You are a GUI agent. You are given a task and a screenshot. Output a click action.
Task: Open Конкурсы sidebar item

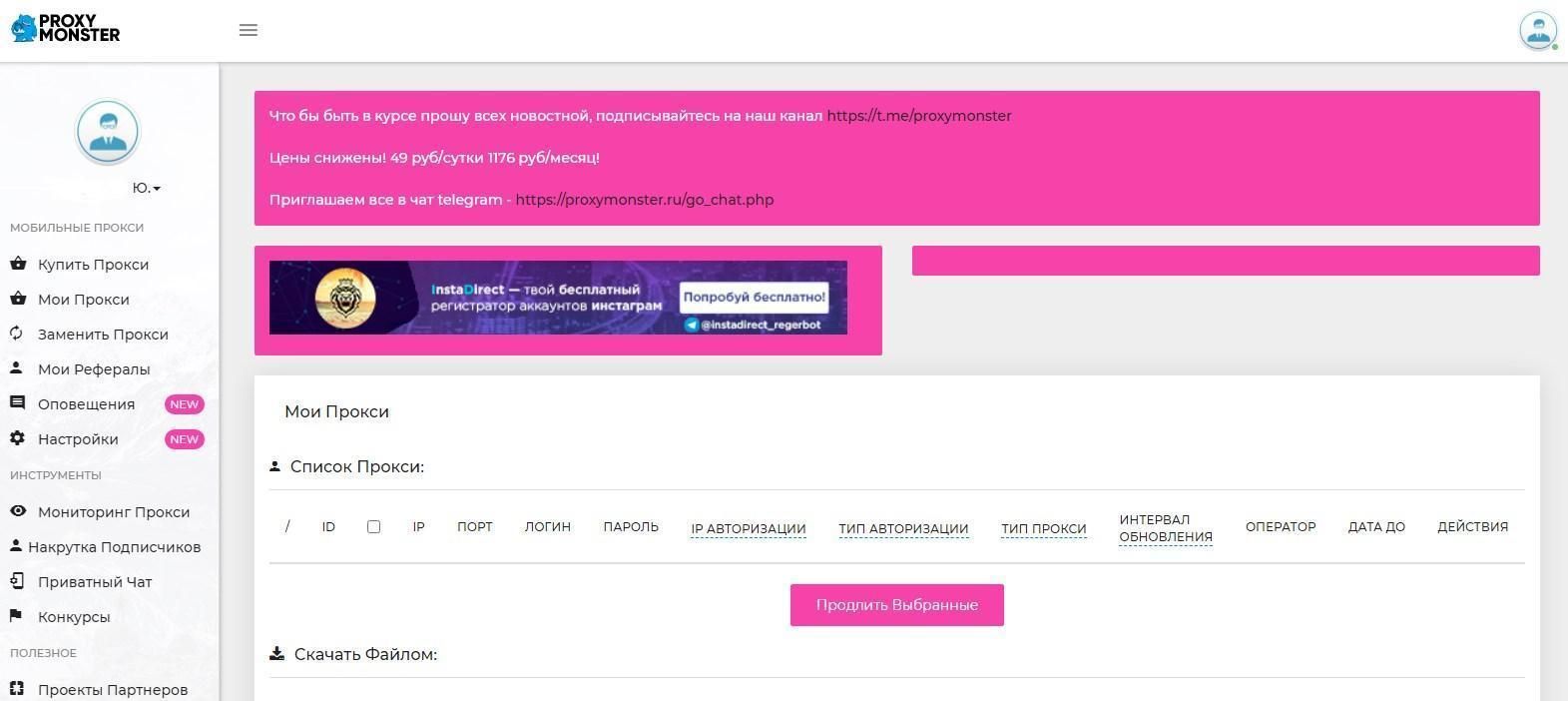[x=74, y=617]
